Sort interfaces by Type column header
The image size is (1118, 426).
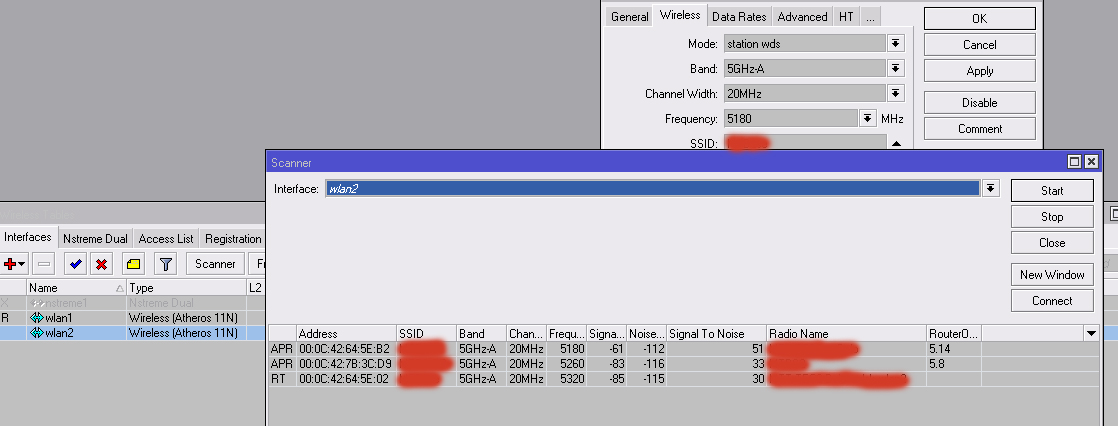point(186,288)
